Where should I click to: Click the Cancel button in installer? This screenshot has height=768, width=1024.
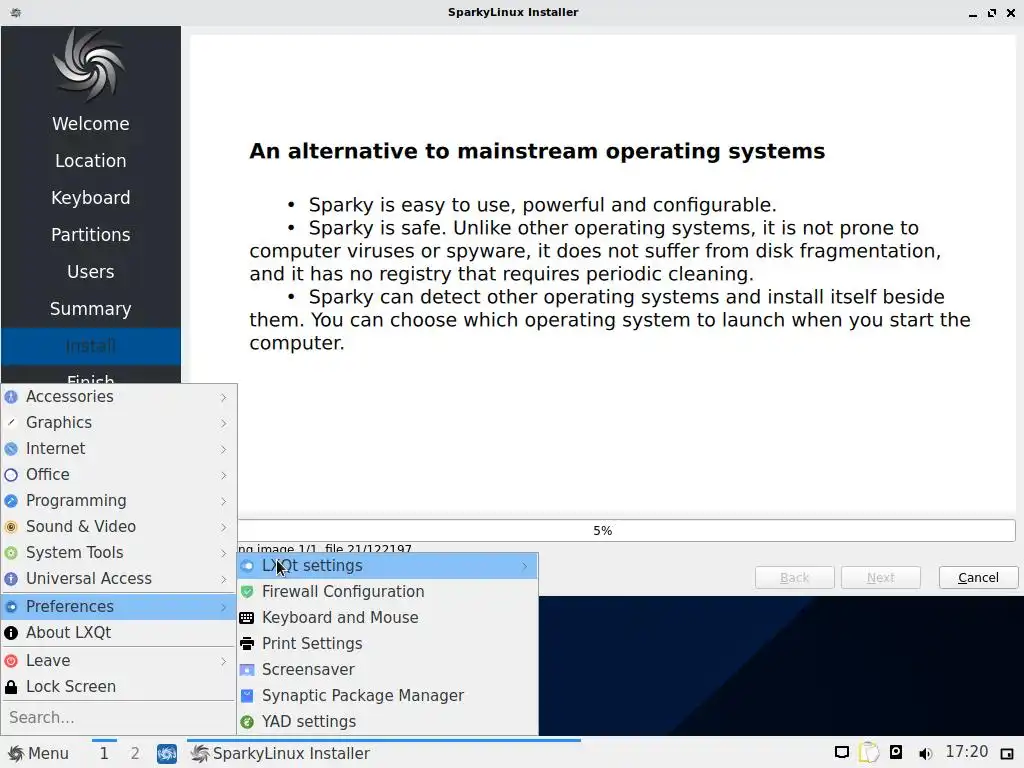(978, 578)
